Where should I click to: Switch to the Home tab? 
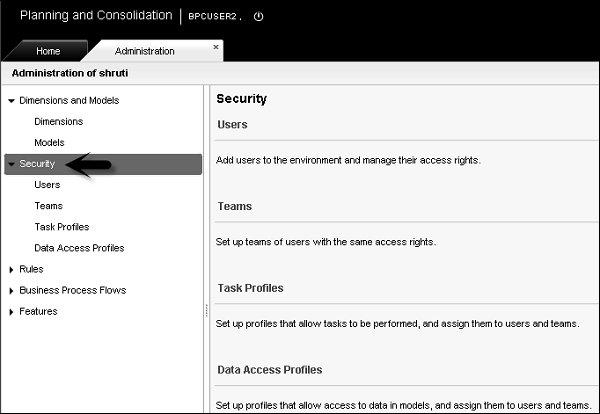48,51
